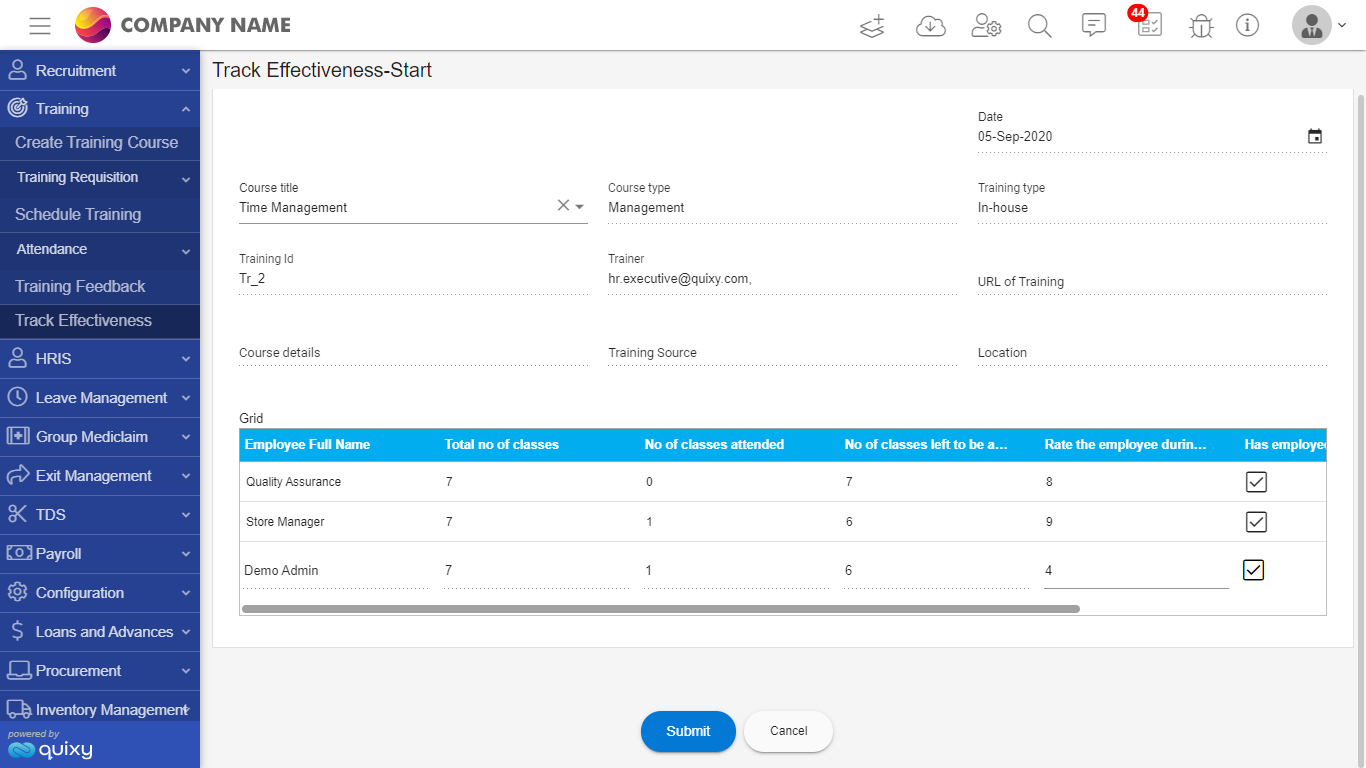
Task: Click the Inventory Management truck icon
Action: 18,709
